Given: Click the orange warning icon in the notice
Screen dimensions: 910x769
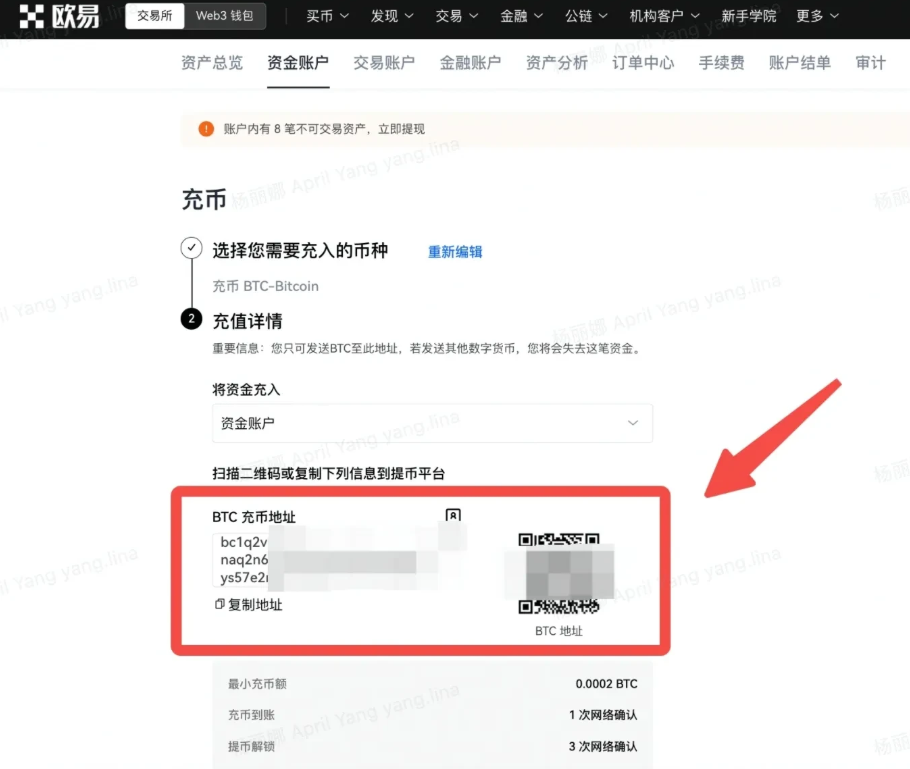Looking at the screenshot, I should [206, 129].
